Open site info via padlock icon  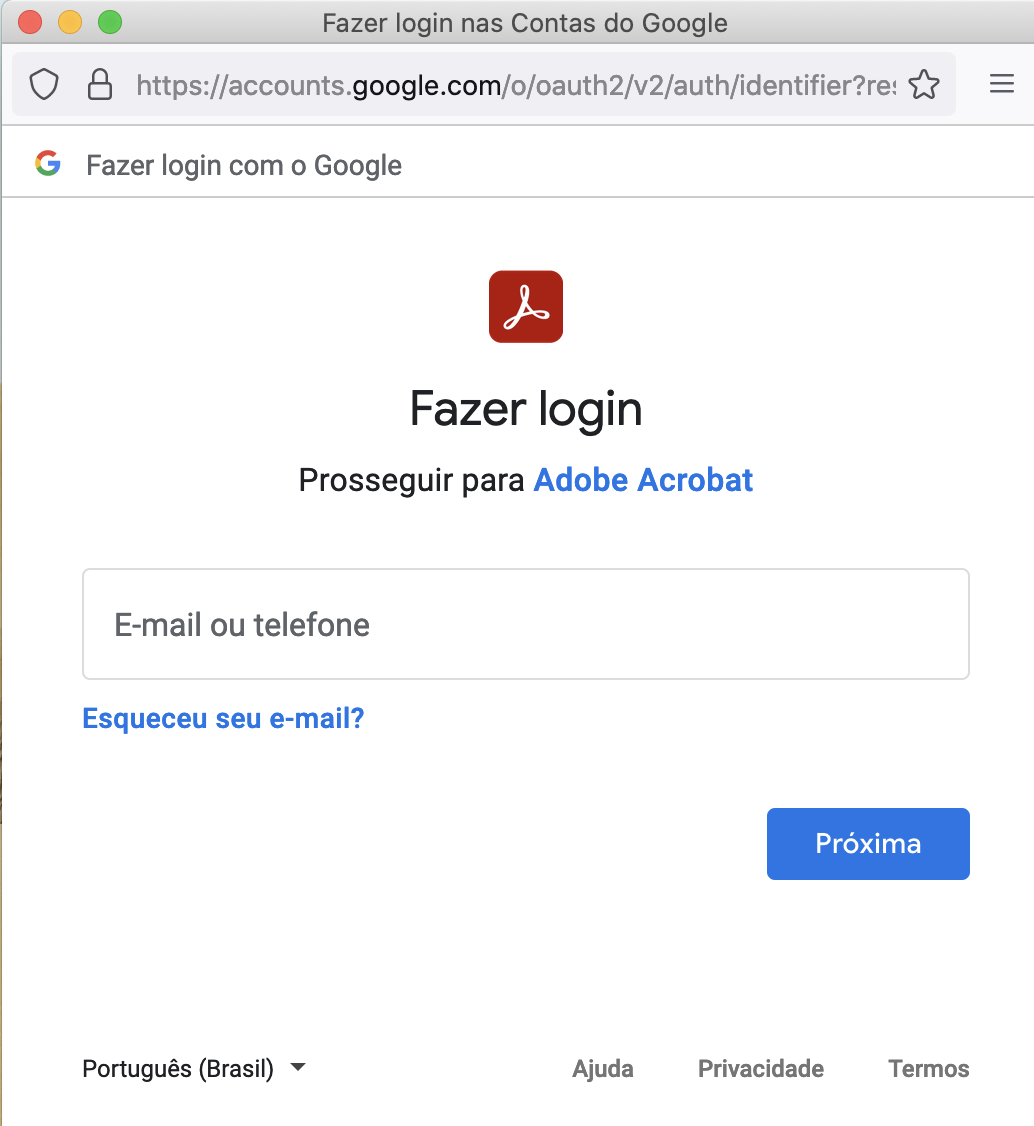[x=100, y=85]
